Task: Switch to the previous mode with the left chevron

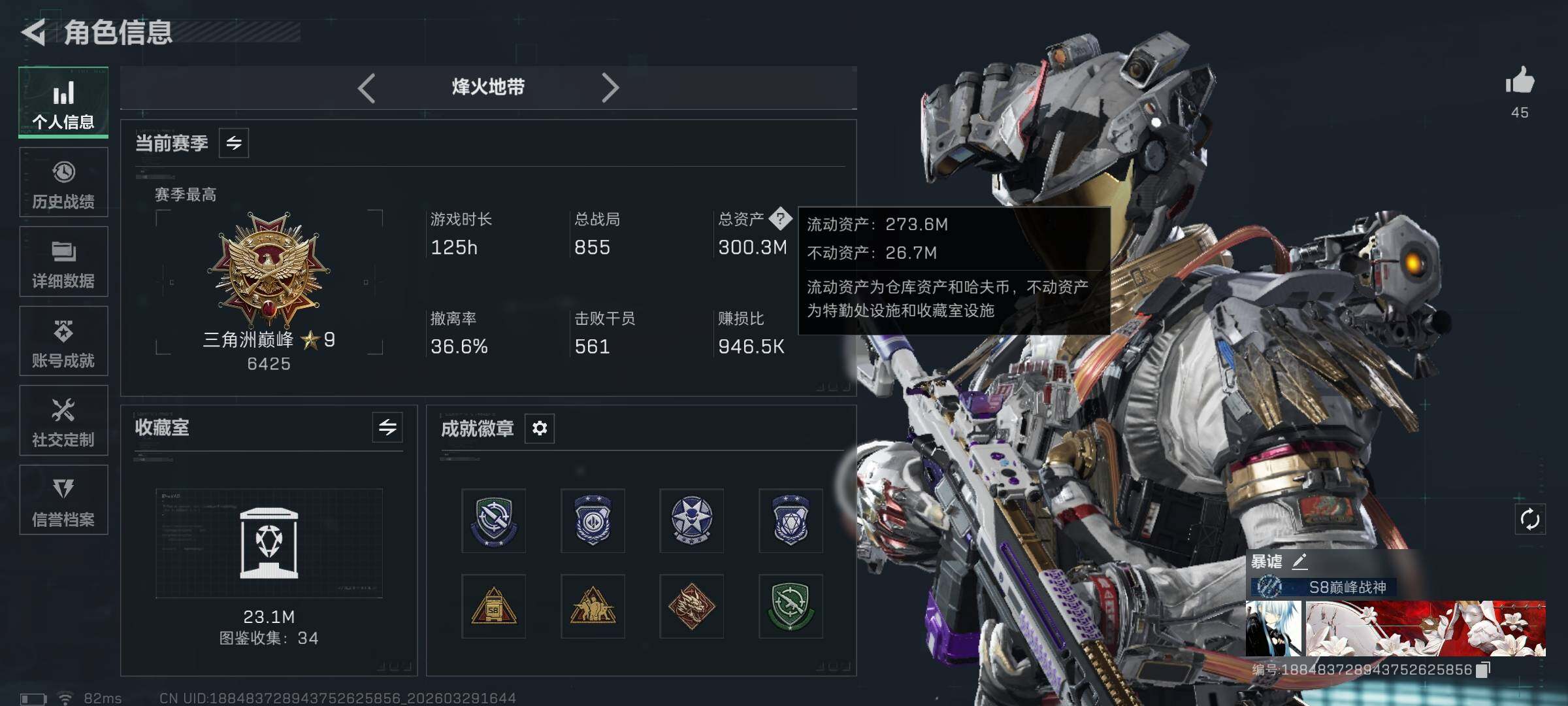Action: 367,88
